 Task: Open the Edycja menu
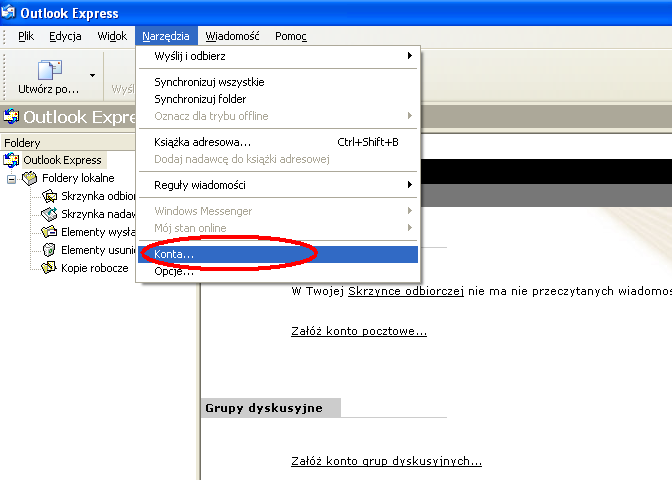65,36
